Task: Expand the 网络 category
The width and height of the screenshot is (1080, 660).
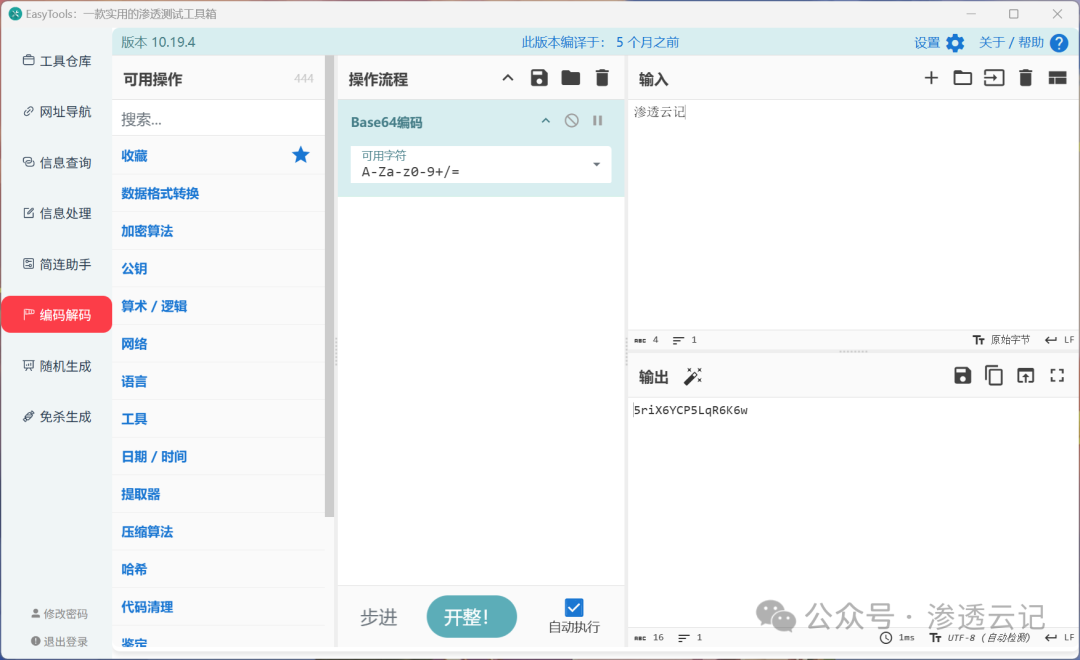Action: click(x=218, y=343)
